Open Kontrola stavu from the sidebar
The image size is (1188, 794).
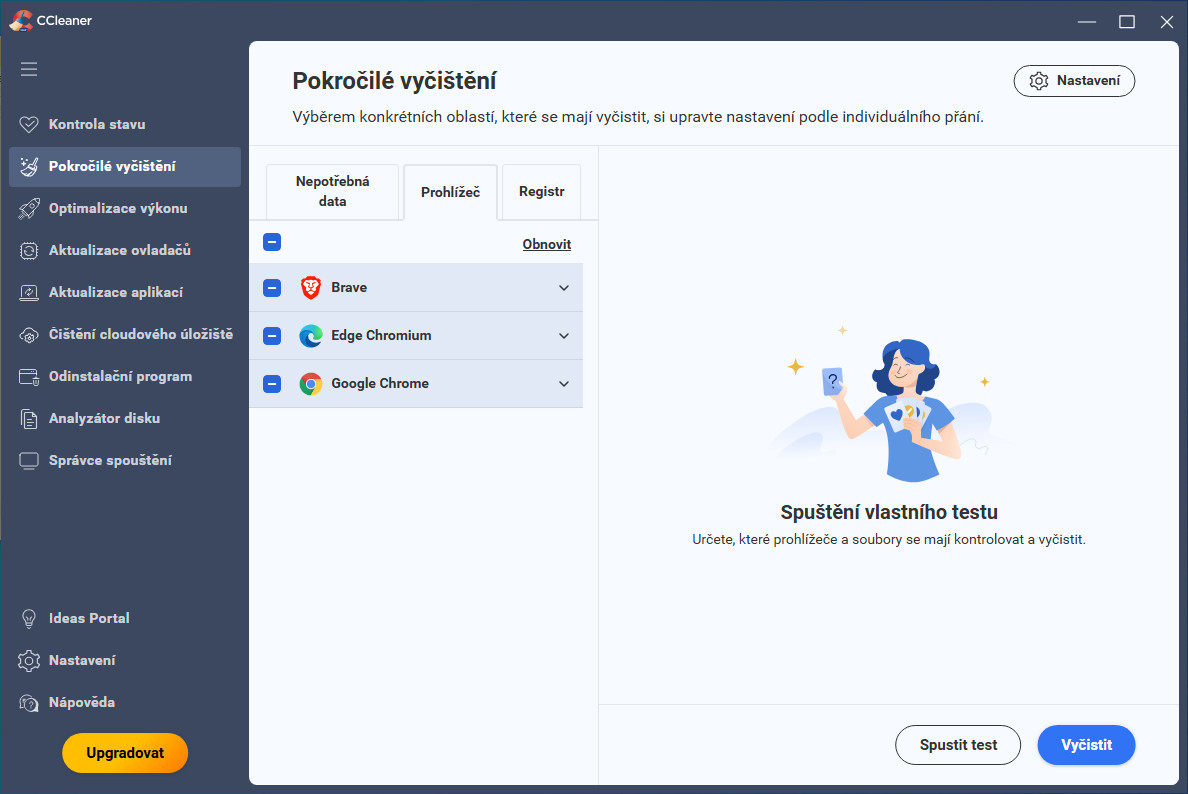[x=125, y=124]
